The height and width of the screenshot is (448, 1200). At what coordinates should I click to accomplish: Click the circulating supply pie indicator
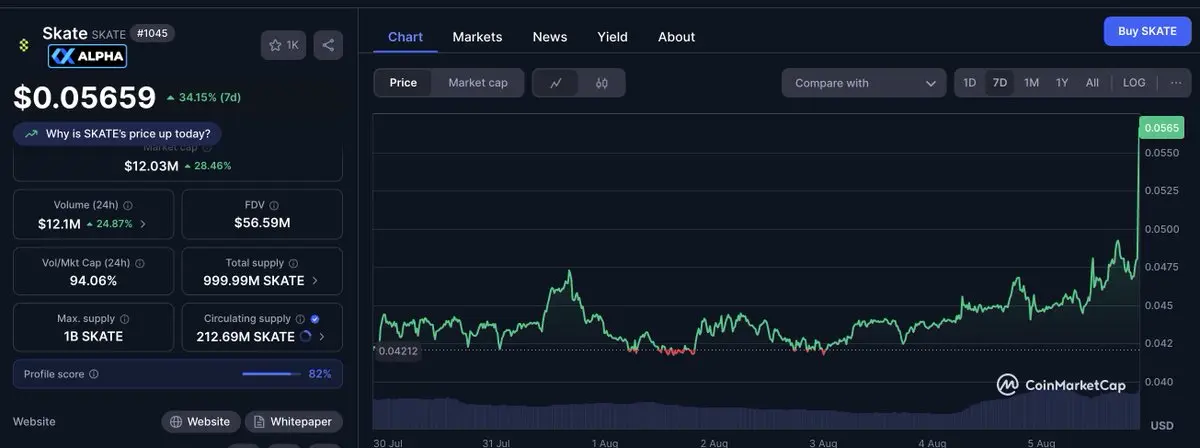305,337
